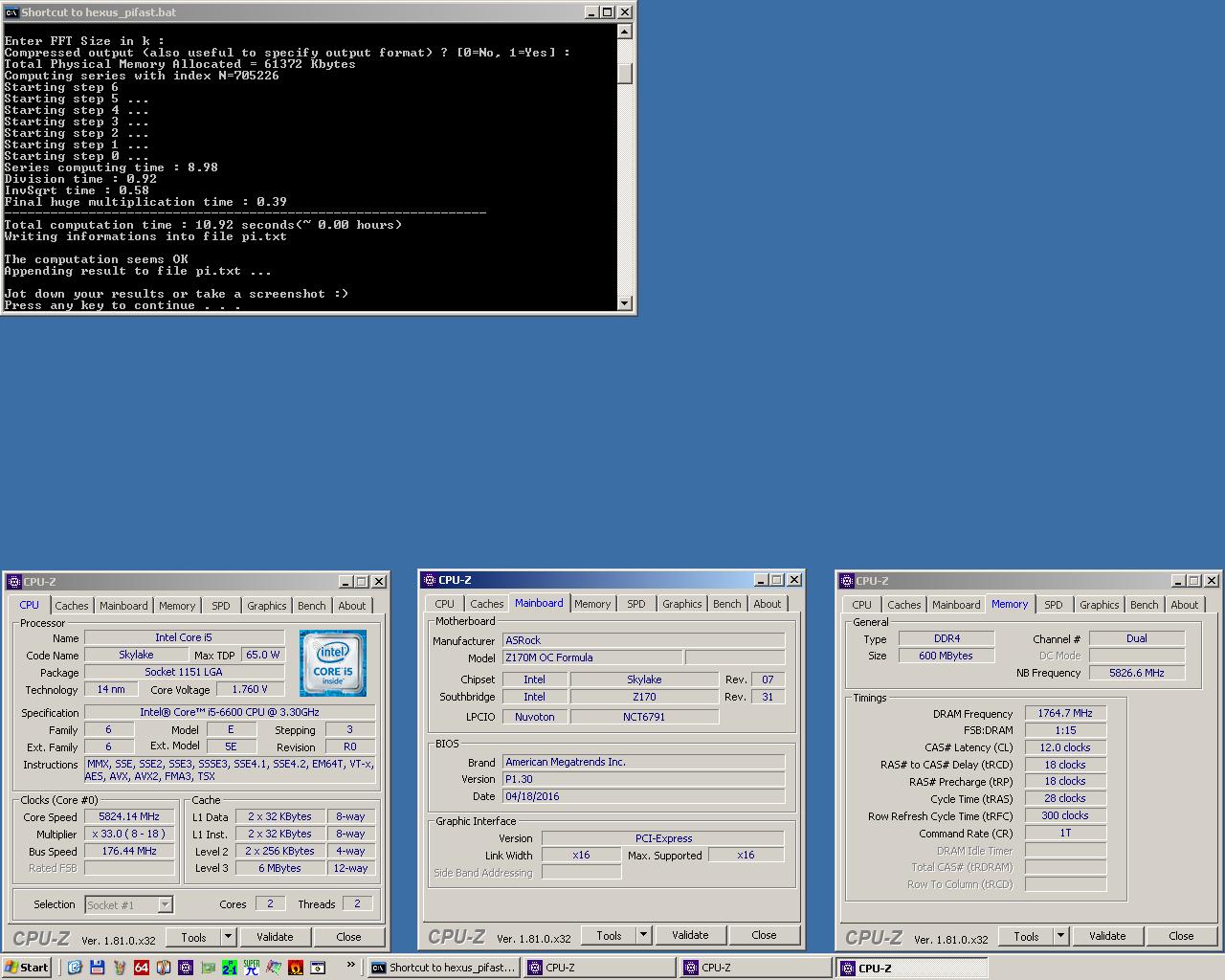Launch CPU-Z from the Quick Launch bar
The width and height of the screenshot is (1225, 980).
[186, 968]
